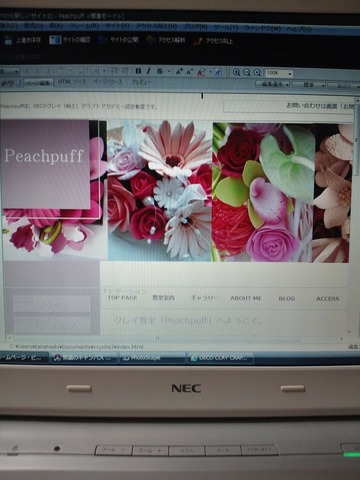The image size is (360, 480).
Task: Open the アクセス向上 menu
Action: pyautogui.click(x=156, y=26)
